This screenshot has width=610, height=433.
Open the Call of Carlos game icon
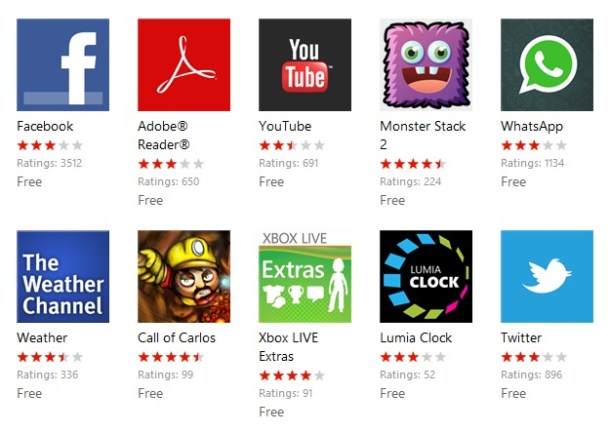point(184,276)
